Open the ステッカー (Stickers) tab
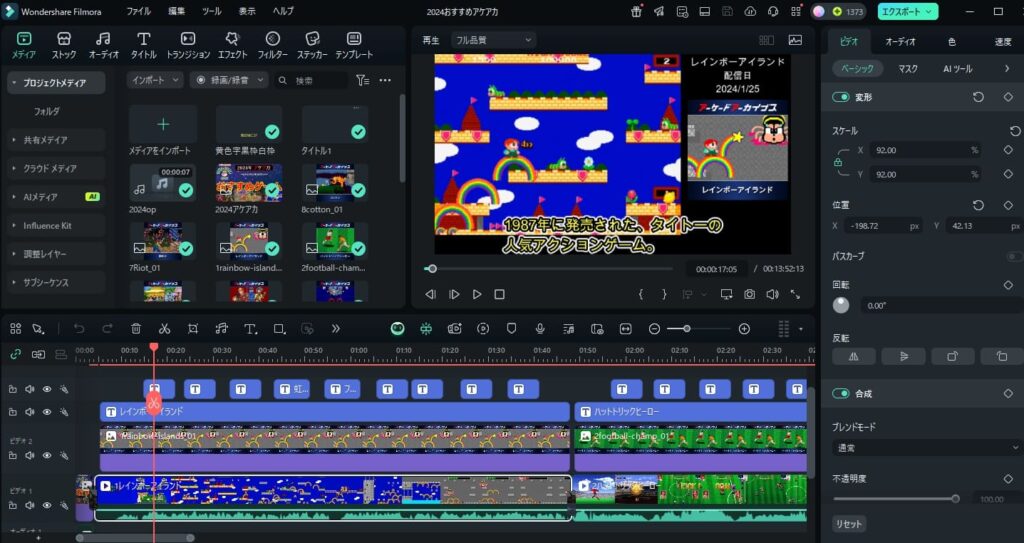 click(x=312, y=46)
